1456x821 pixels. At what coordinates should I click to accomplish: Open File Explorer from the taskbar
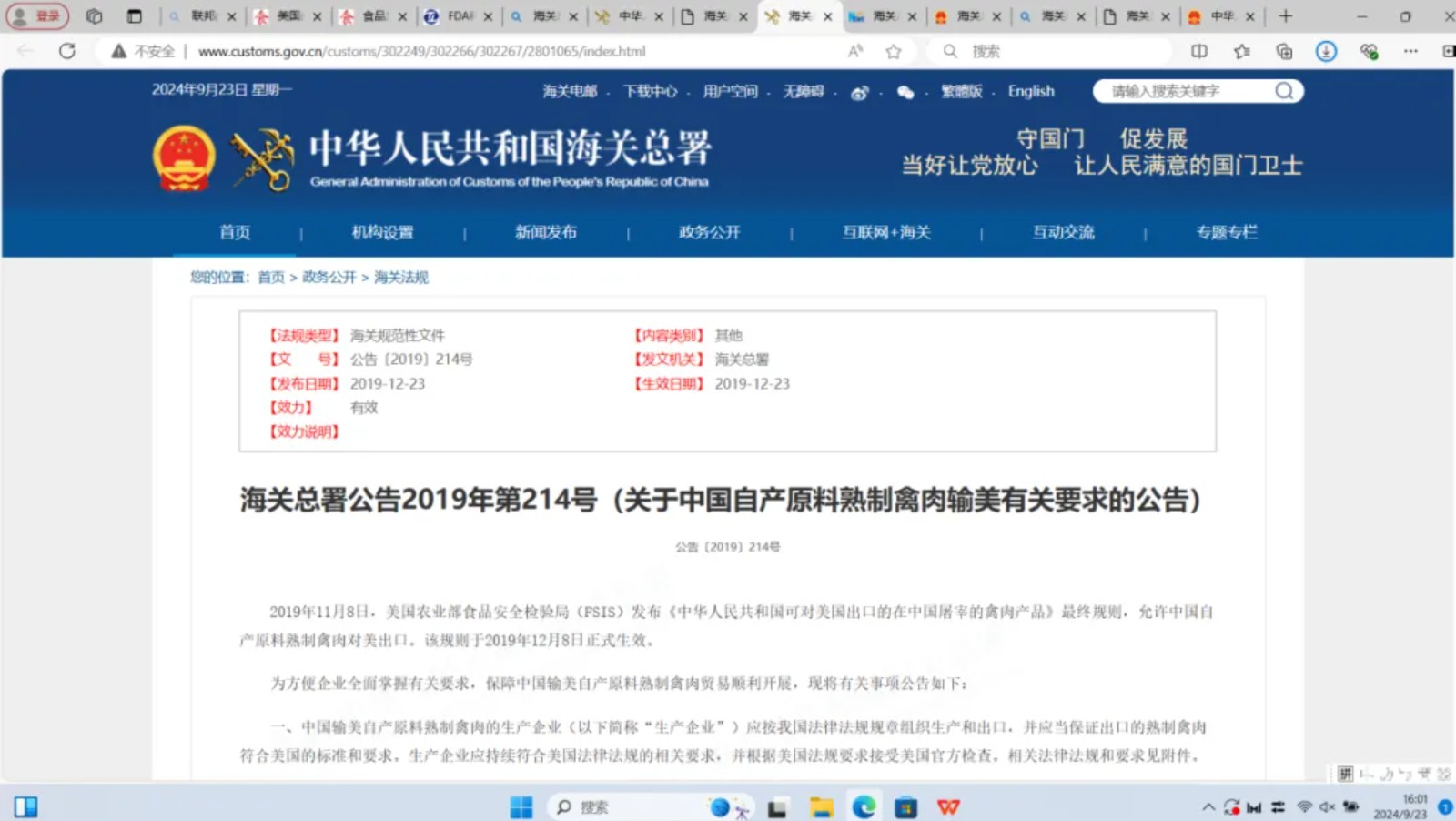click(x=820, y=806)
